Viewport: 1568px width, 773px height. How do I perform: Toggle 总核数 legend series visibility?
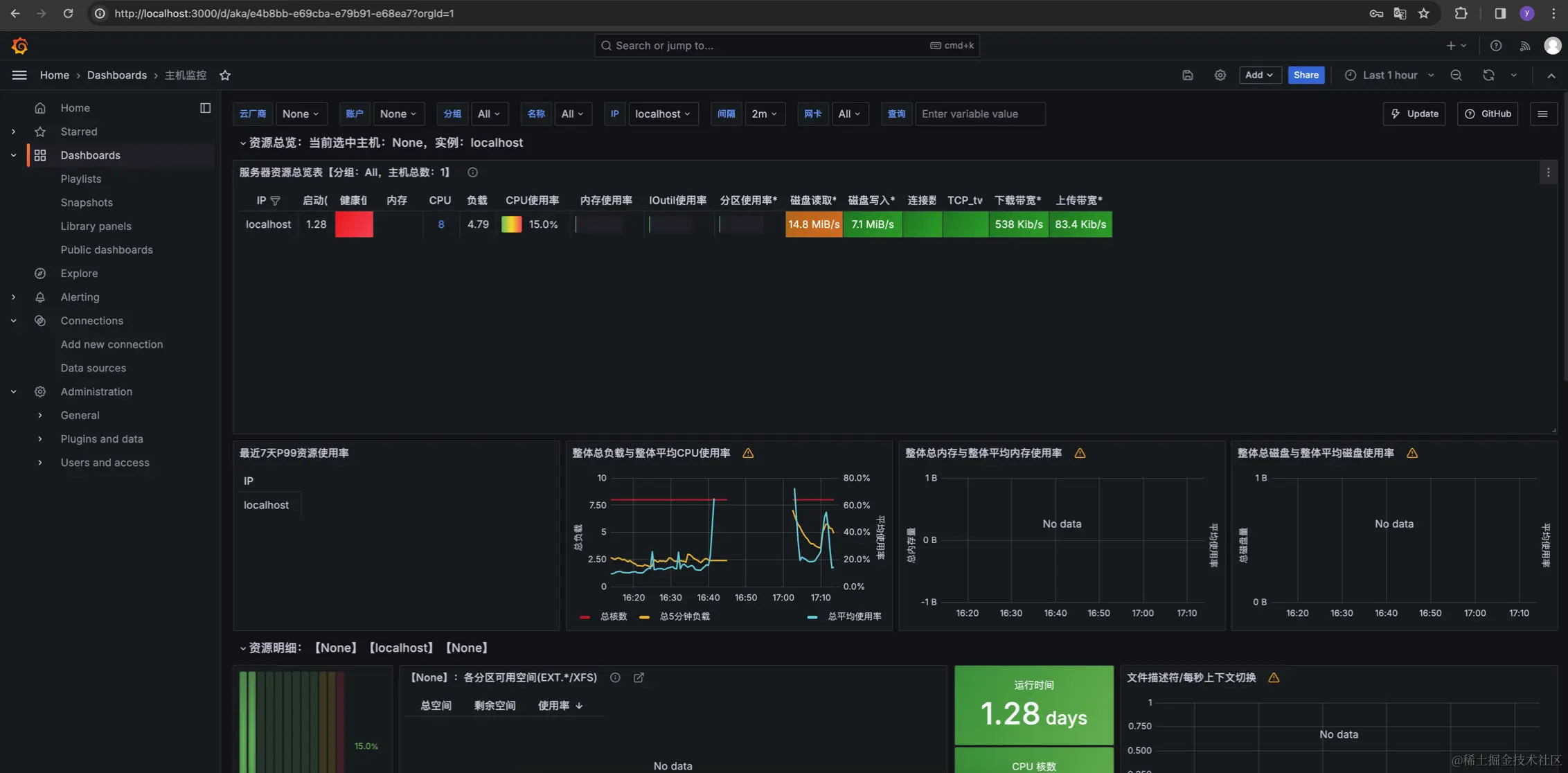tap(613, 616)
